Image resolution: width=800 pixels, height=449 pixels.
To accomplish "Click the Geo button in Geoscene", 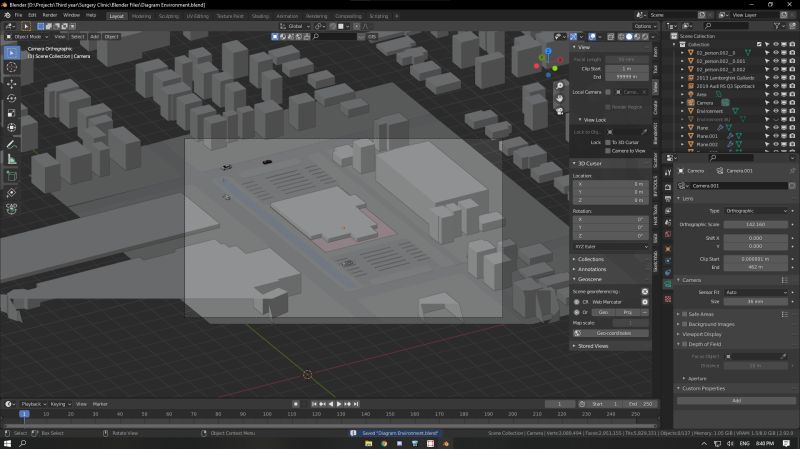I will (x=603, y=312).
